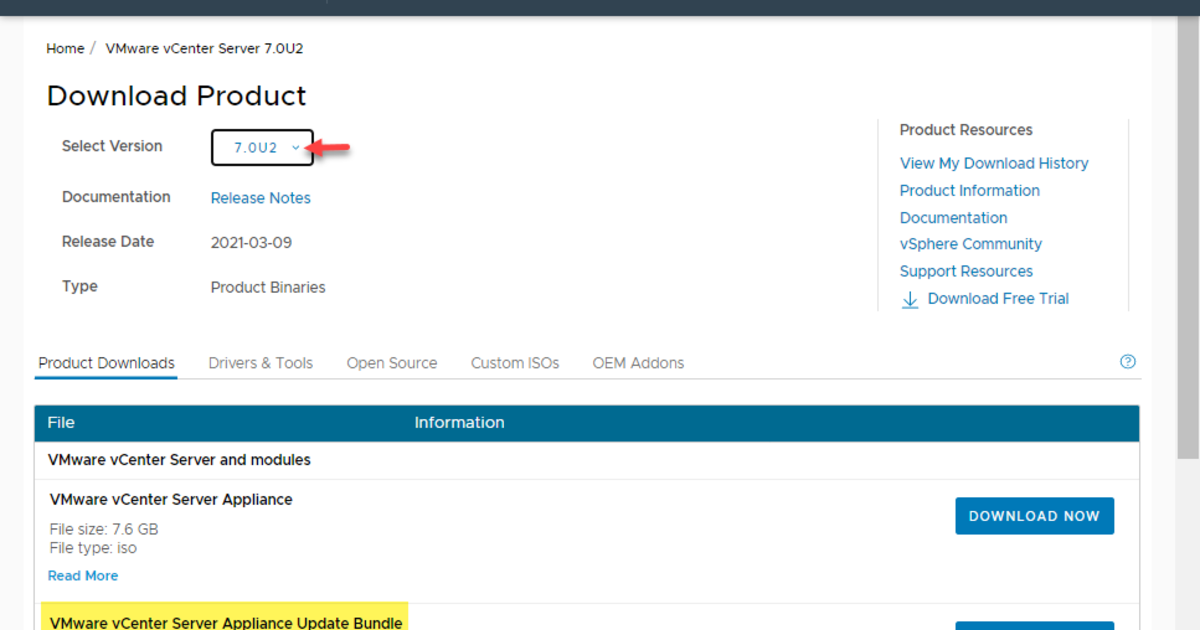
Task: Switch to Custom ISOs tab
Action: coord(515,363)
